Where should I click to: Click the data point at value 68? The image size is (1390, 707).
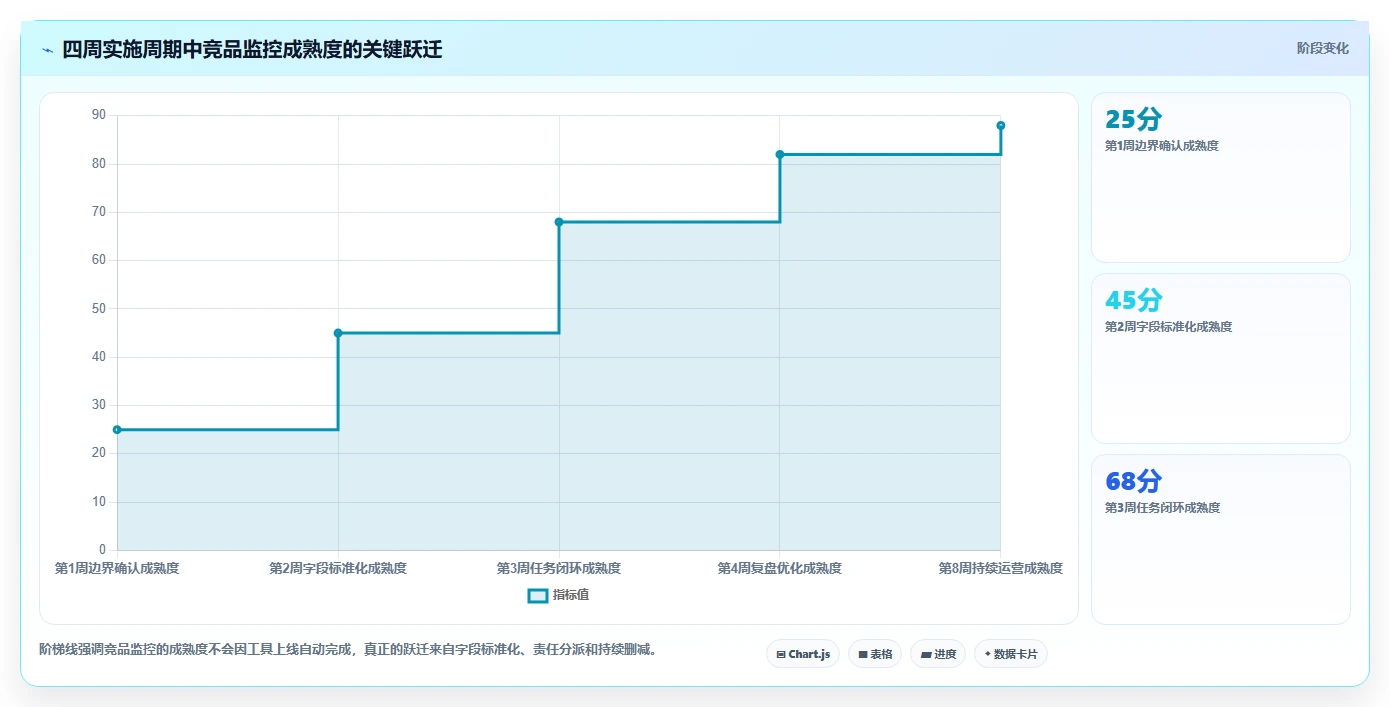[x=559, y=222]
